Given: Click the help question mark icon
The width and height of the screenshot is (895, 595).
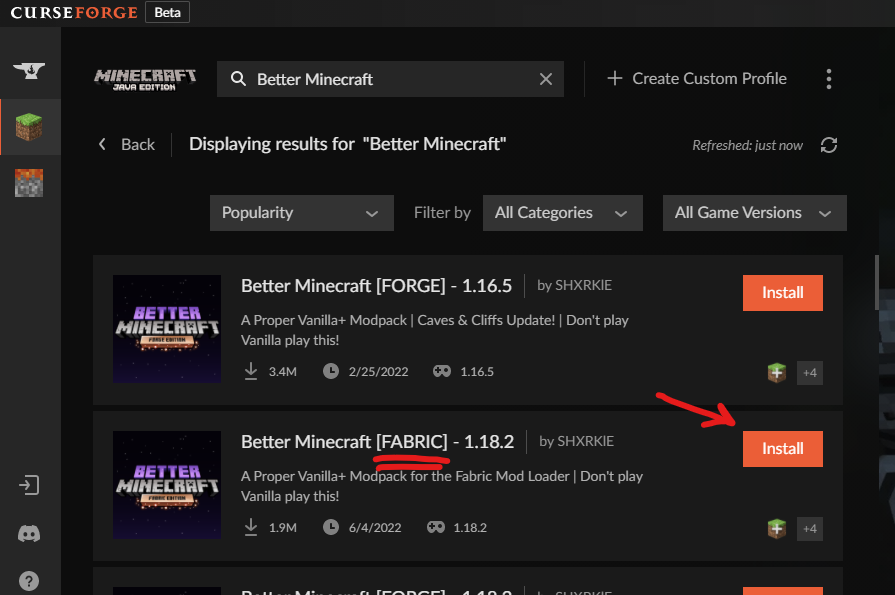Looking at the screenshot, I should pyautogui.click(x=29, y=581).
